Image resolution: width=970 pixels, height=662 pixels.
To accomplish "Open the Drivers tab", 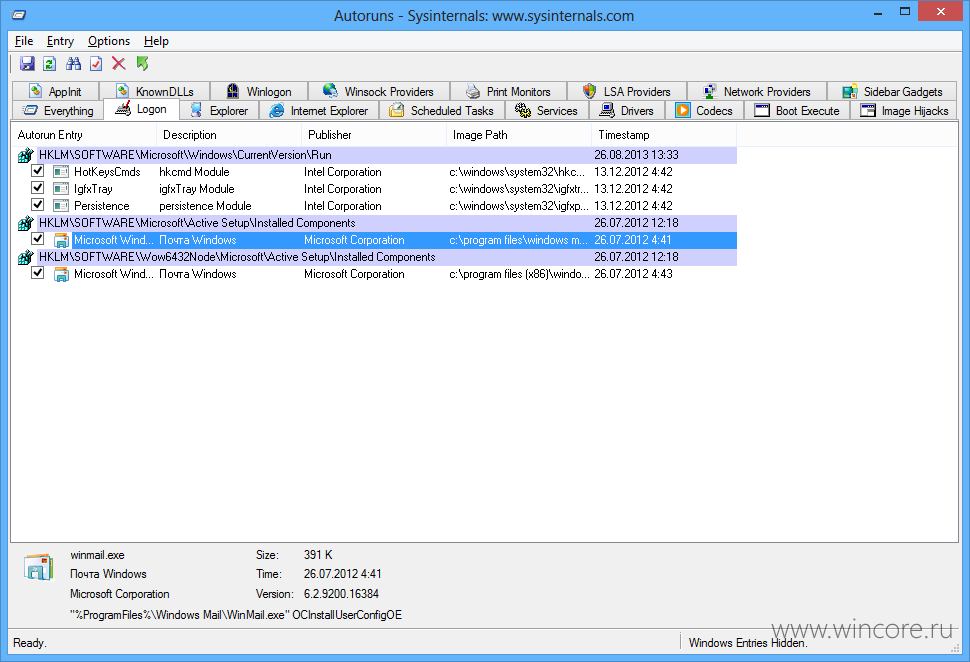I will 627,111.
